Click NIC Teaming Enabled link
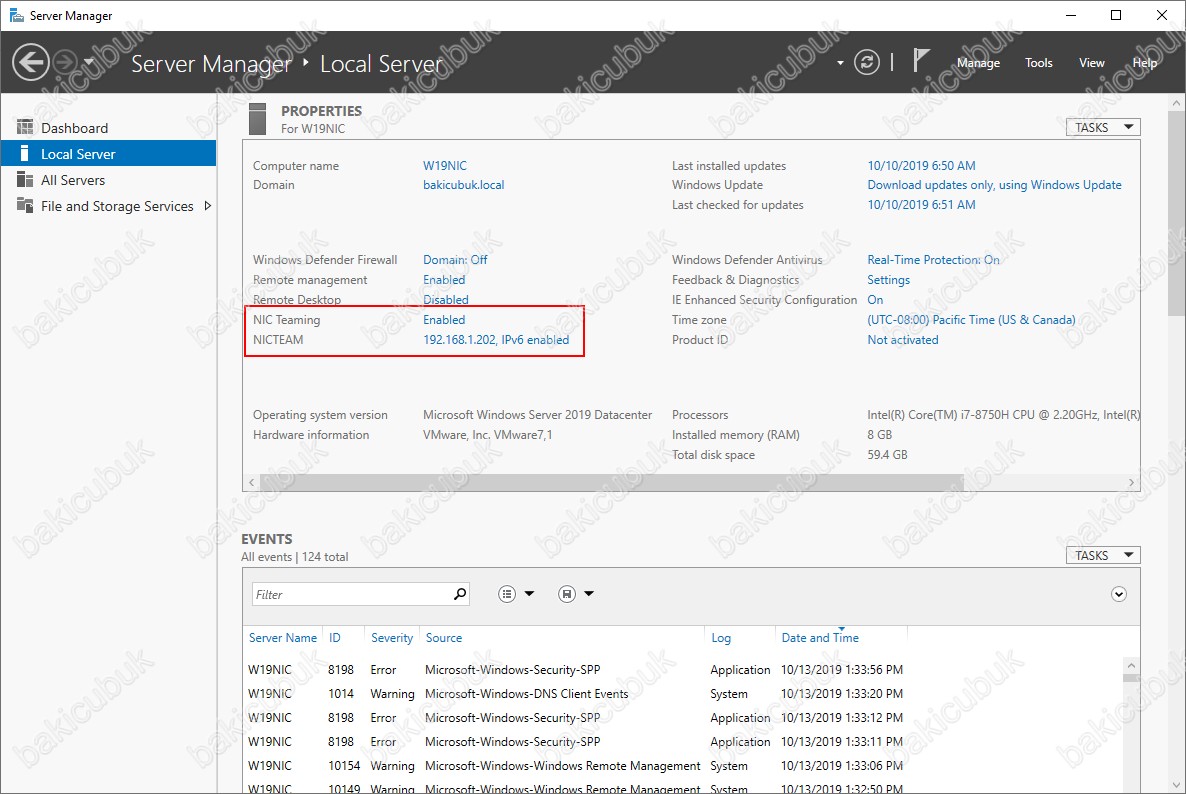The image size is (1186, 794). tap(444, 320)
